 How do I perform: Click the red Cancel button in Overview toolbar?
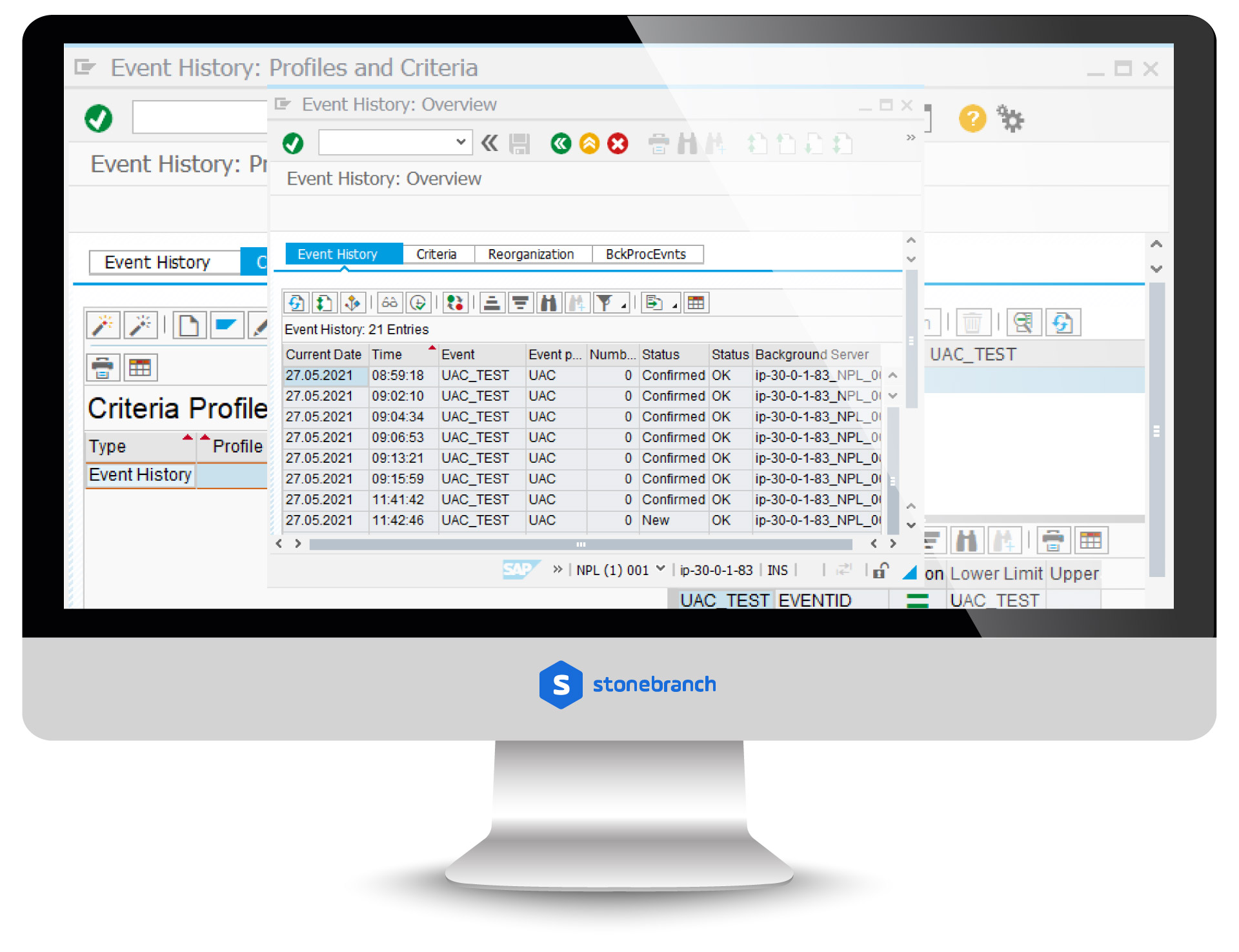click(618, 143)
